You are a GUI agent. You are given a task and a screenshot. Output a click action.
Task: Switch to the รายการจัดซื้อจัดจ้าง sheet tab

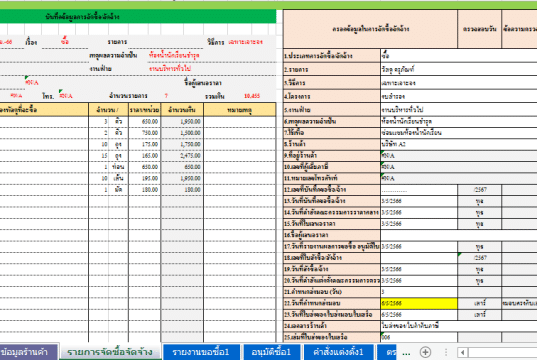(110, 352)
